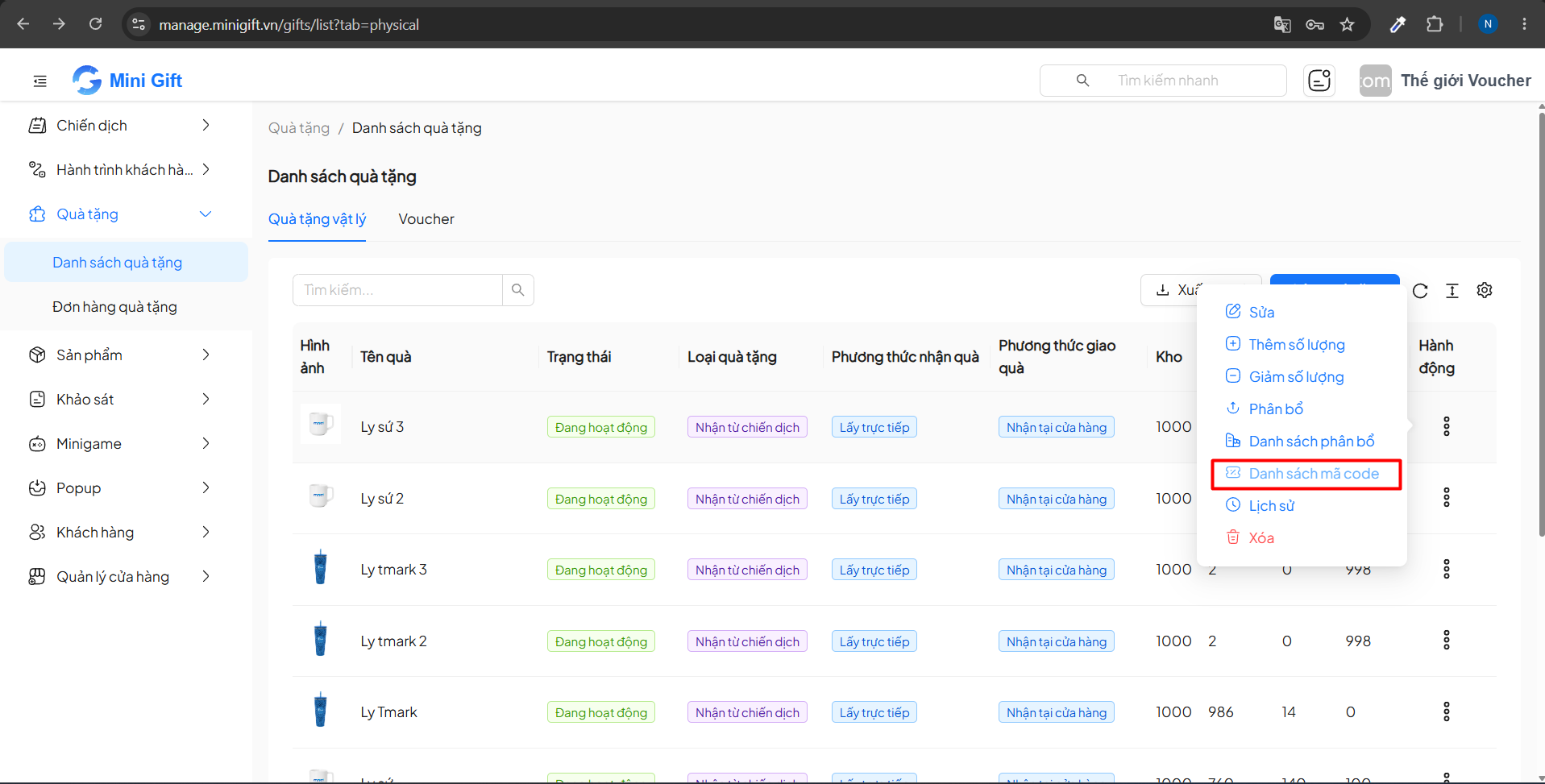Click the Mini Gift logo
The height and width of the screenshot is (784, 1545).
click(127, 80)
